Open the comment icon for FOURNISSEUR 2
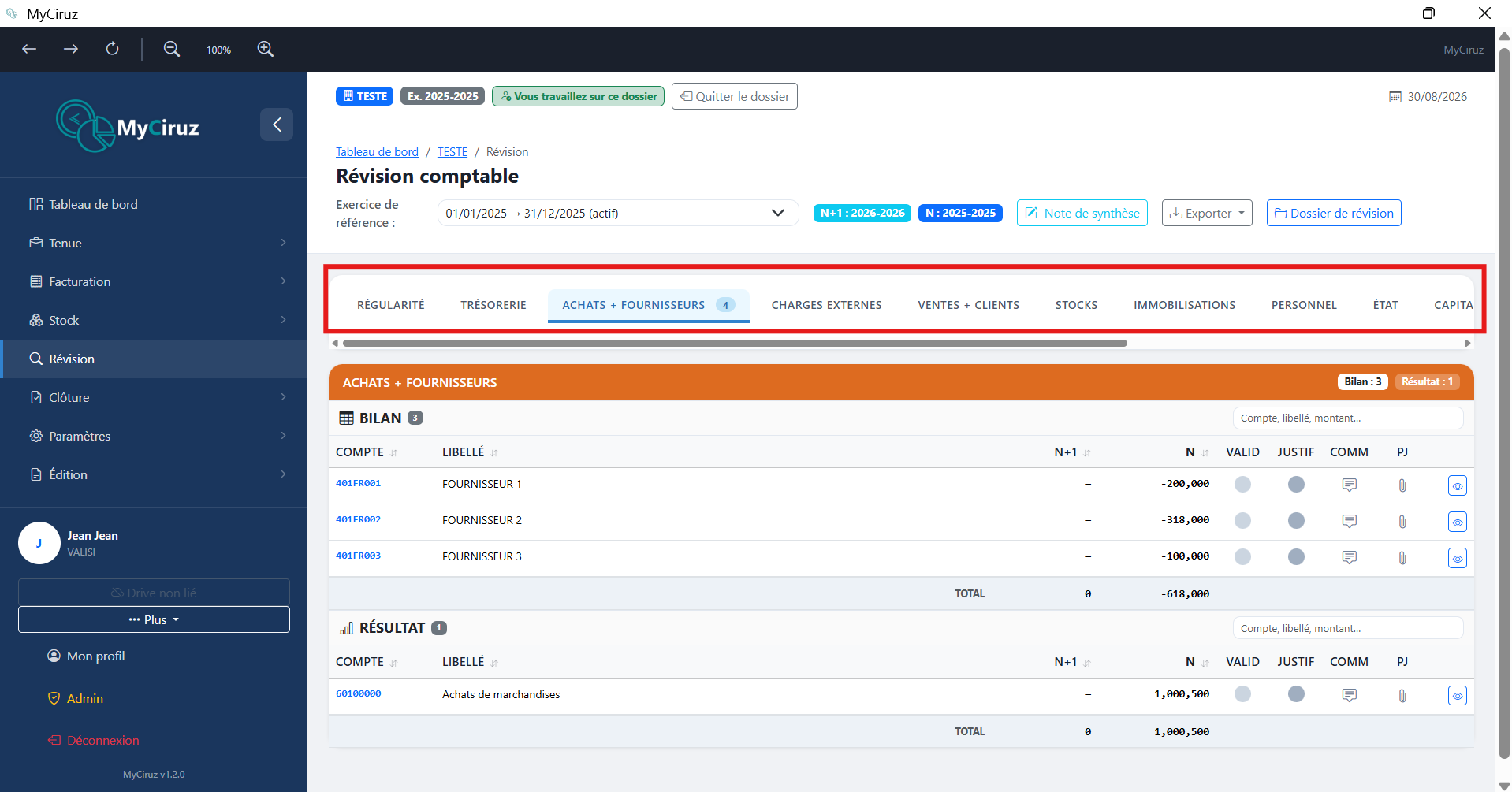The image size is (1512, 792). click(1349, 521)
